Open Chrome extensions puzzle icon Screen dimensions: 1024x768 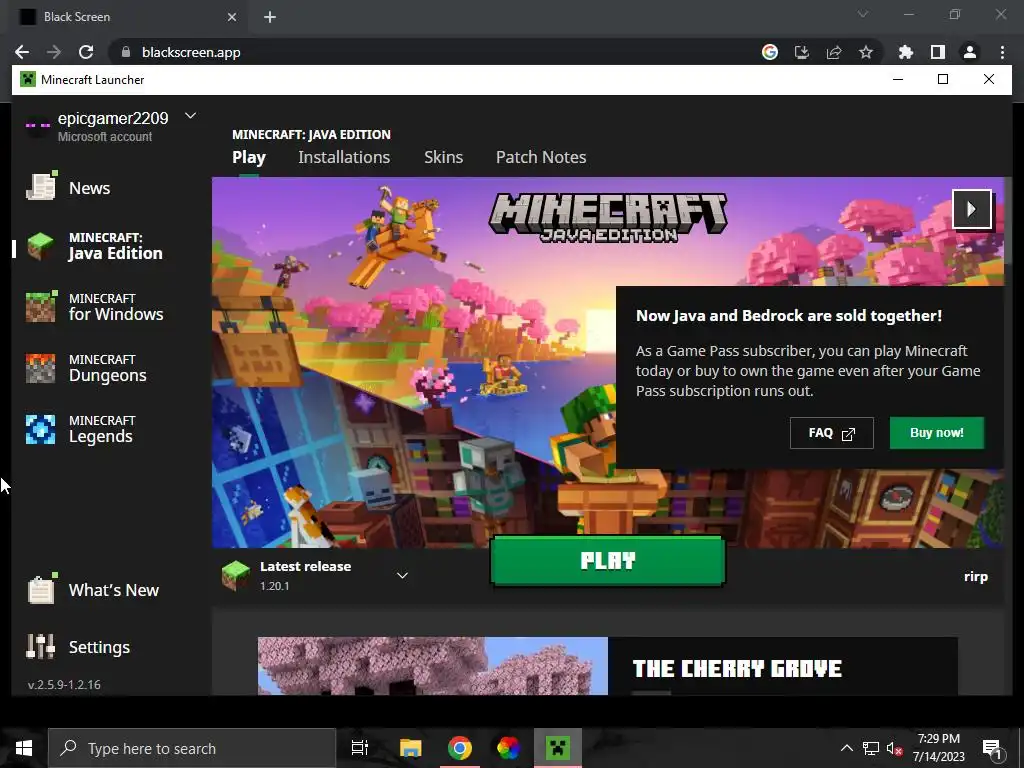[x=906, y=52]
